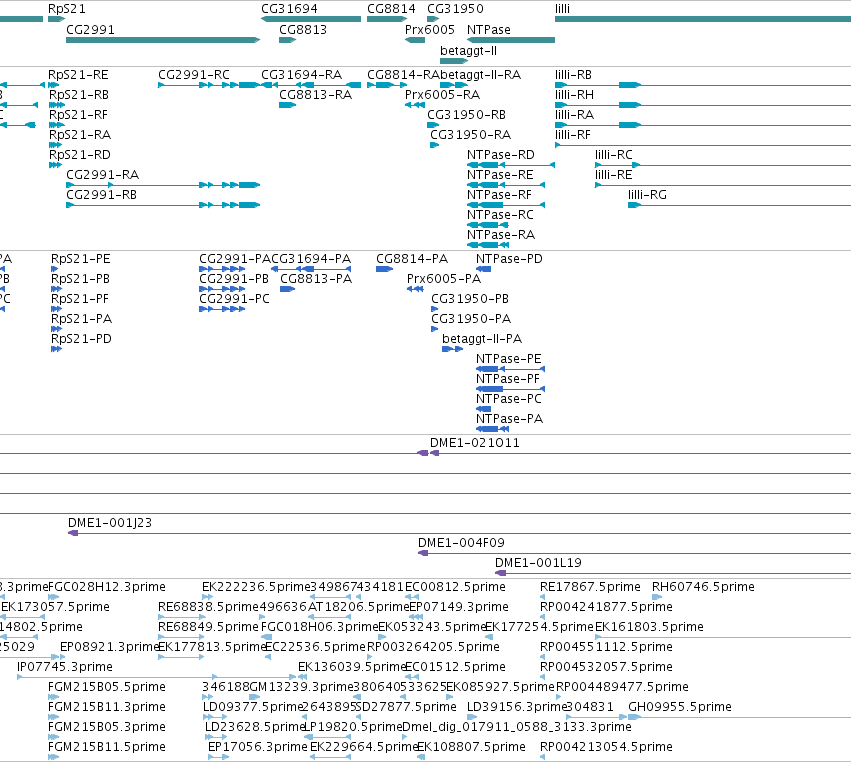Select transcript CG8813-RA

point(288,105)
